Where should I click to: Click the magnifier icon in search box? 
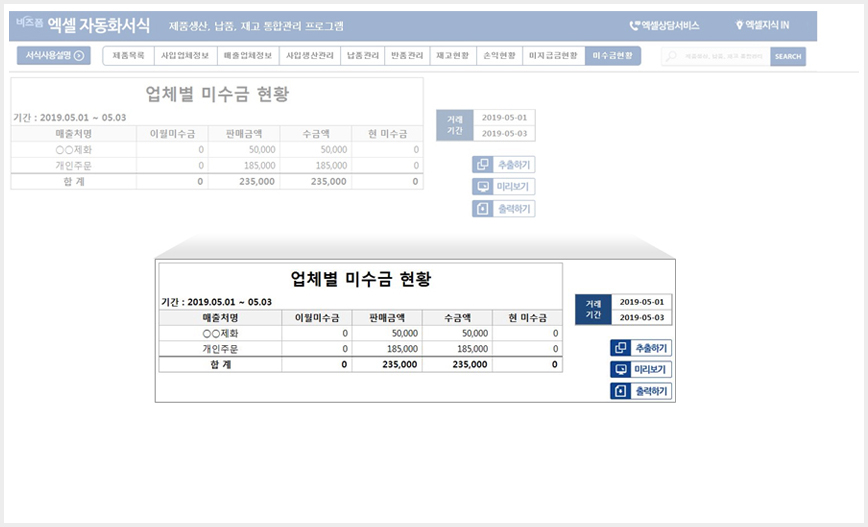(x=671, y=56)
